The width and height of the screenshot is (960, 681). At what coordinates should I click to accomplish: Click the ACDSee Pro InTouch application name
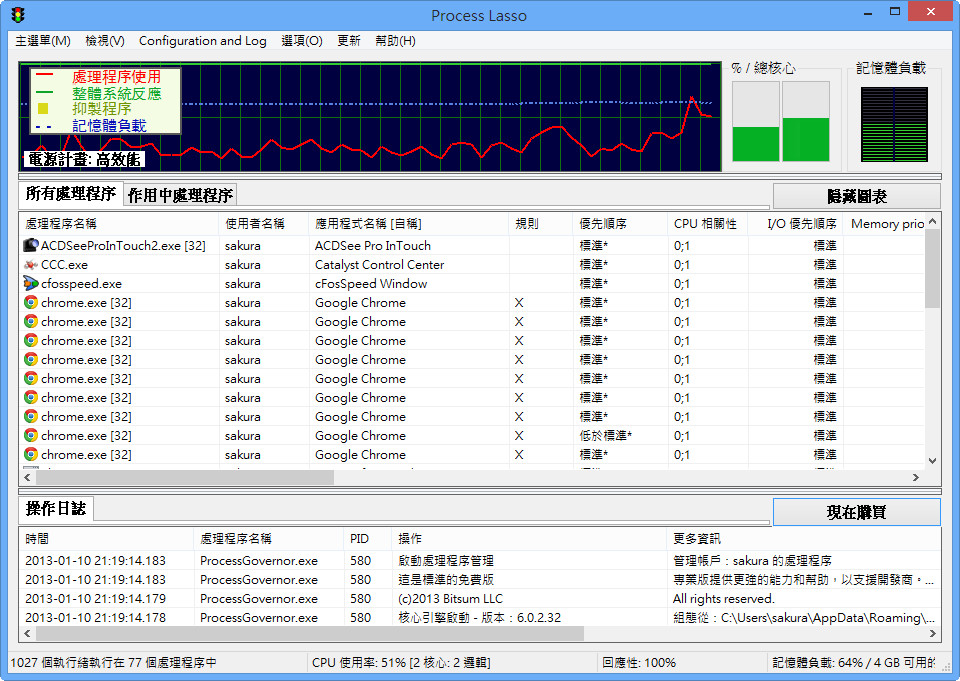point(373,246)
